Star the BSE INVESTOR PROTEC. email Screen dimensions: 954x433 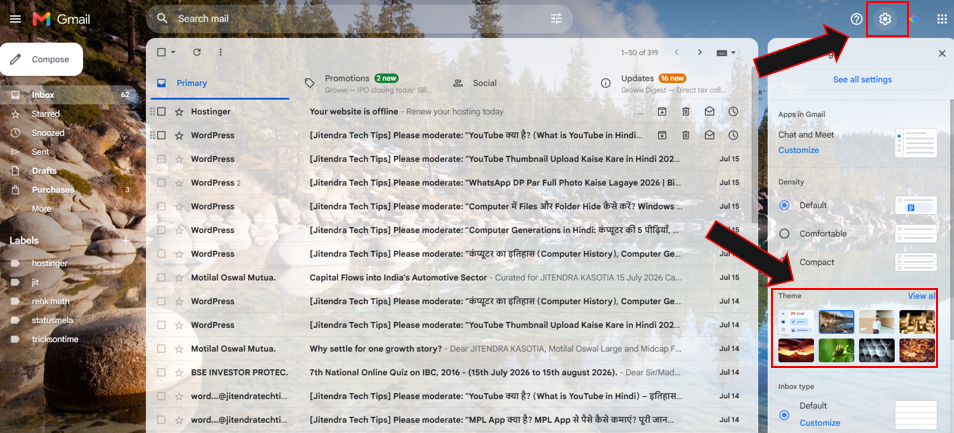tap(179, 372)
